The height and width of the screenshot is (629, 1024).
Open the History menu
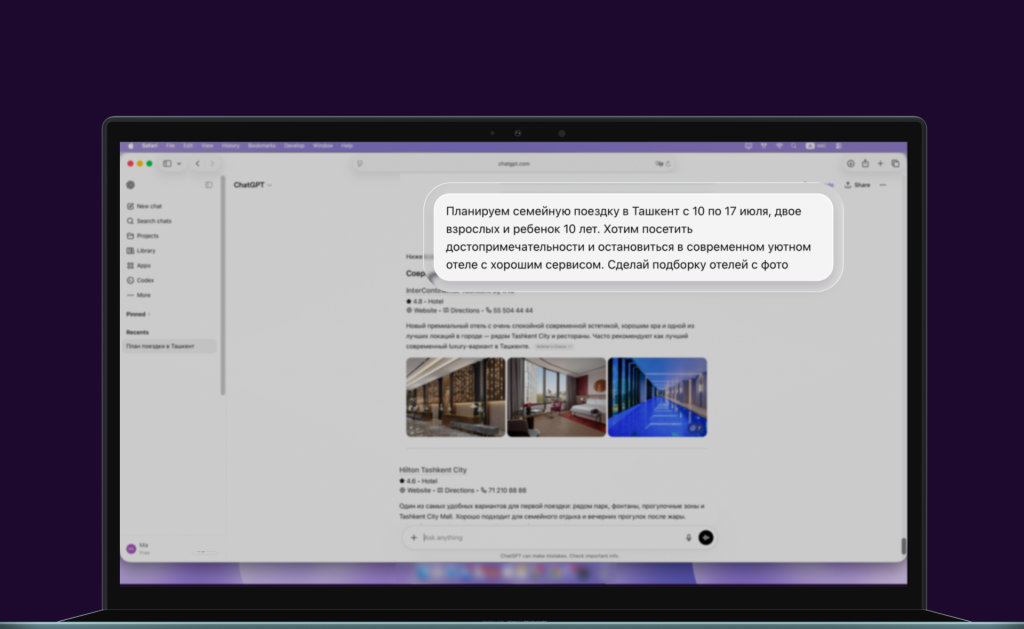click(231, 146)
